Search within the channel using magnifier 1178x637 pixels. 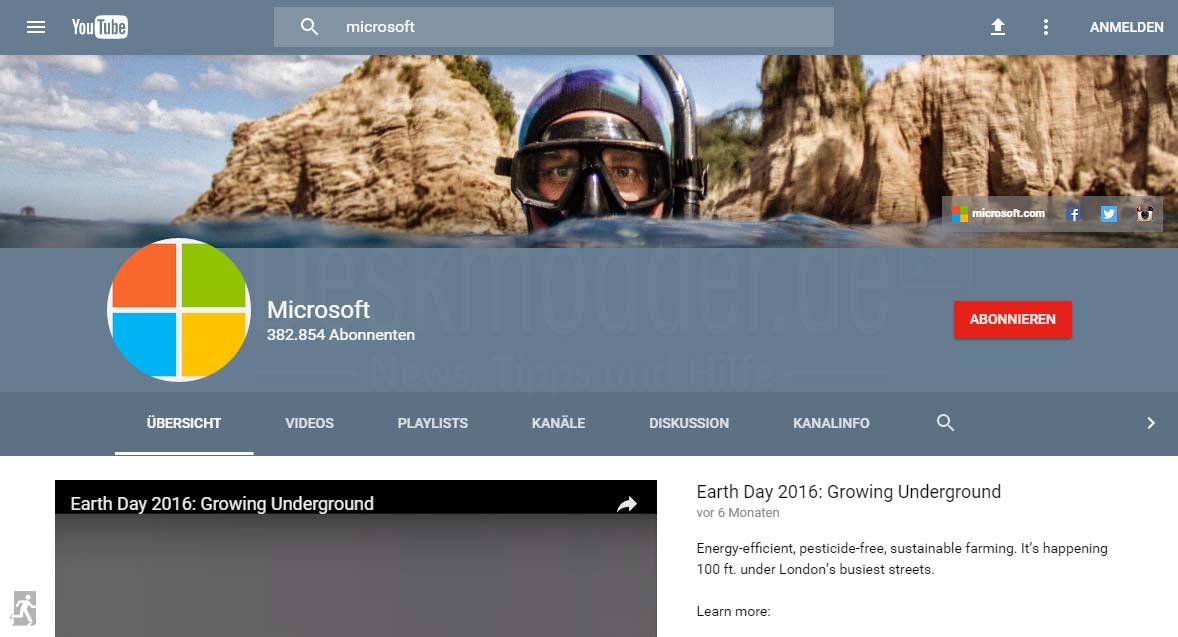click(945, 423)
